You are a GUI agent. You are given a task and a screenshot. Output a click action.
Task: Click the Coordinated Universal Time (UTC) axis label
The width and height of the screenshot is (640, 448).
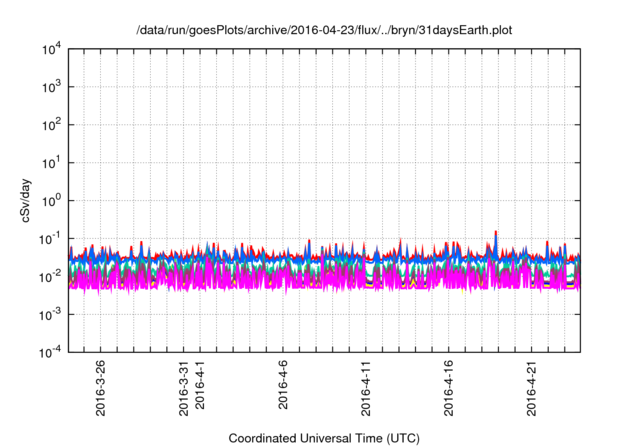point(325,438)
